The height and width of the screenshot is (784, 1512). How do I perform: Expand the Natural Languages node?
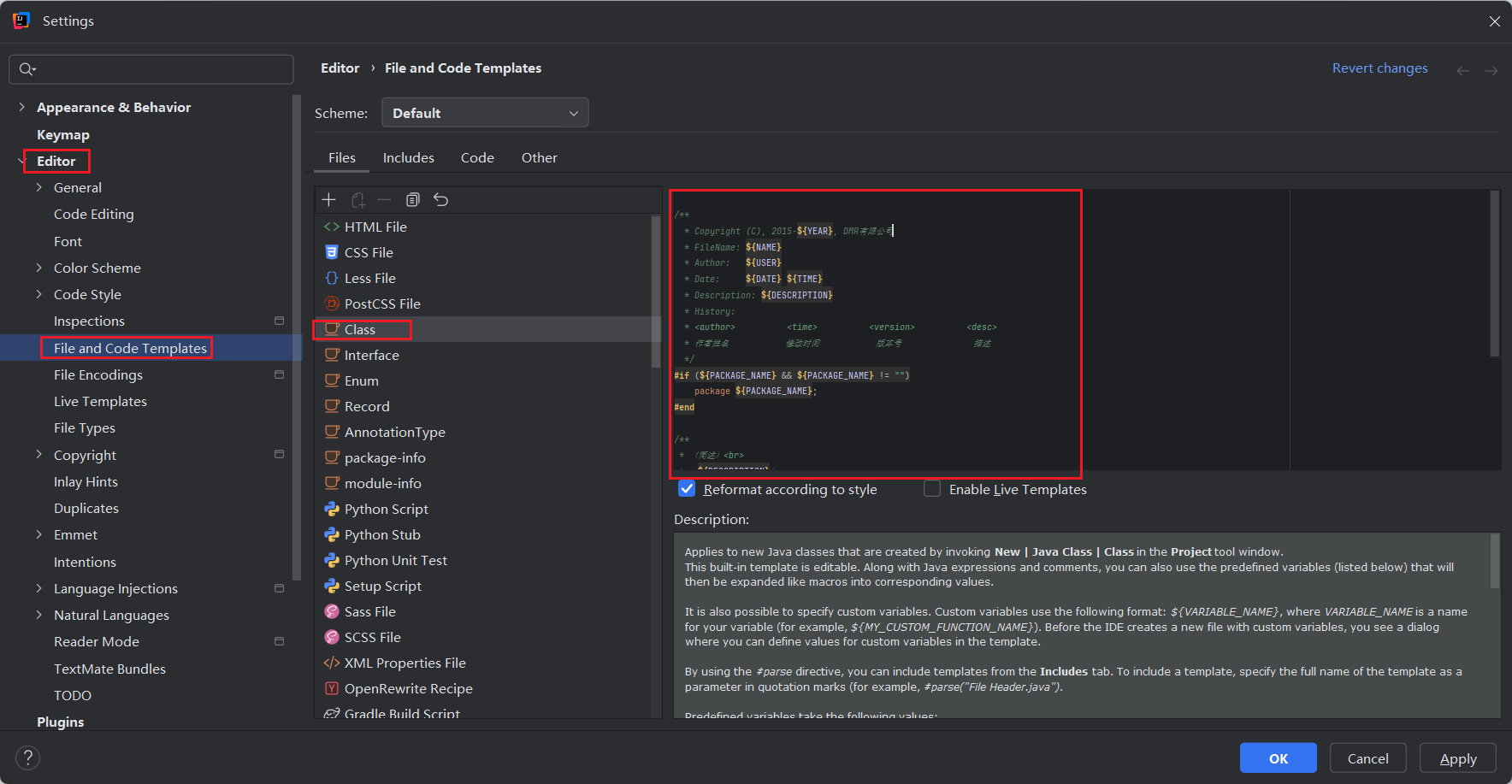(38, 615)
